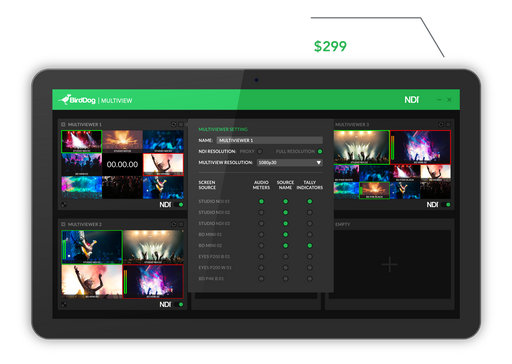This screenshot has height=364, width=512.
Task: Disable tally indicator for BD Mini 02
Action: [310, 246]
